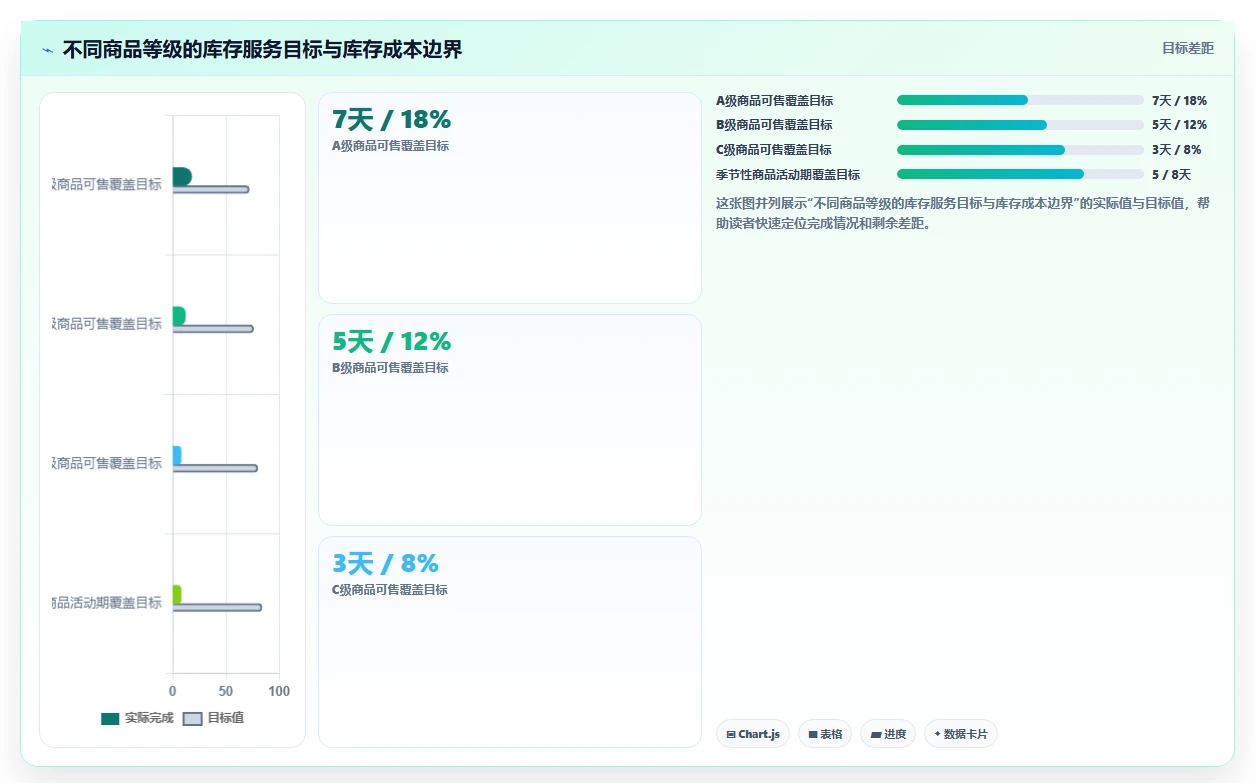
Task: Click the 目标差距 label in the header
Action: (1188, 48)
